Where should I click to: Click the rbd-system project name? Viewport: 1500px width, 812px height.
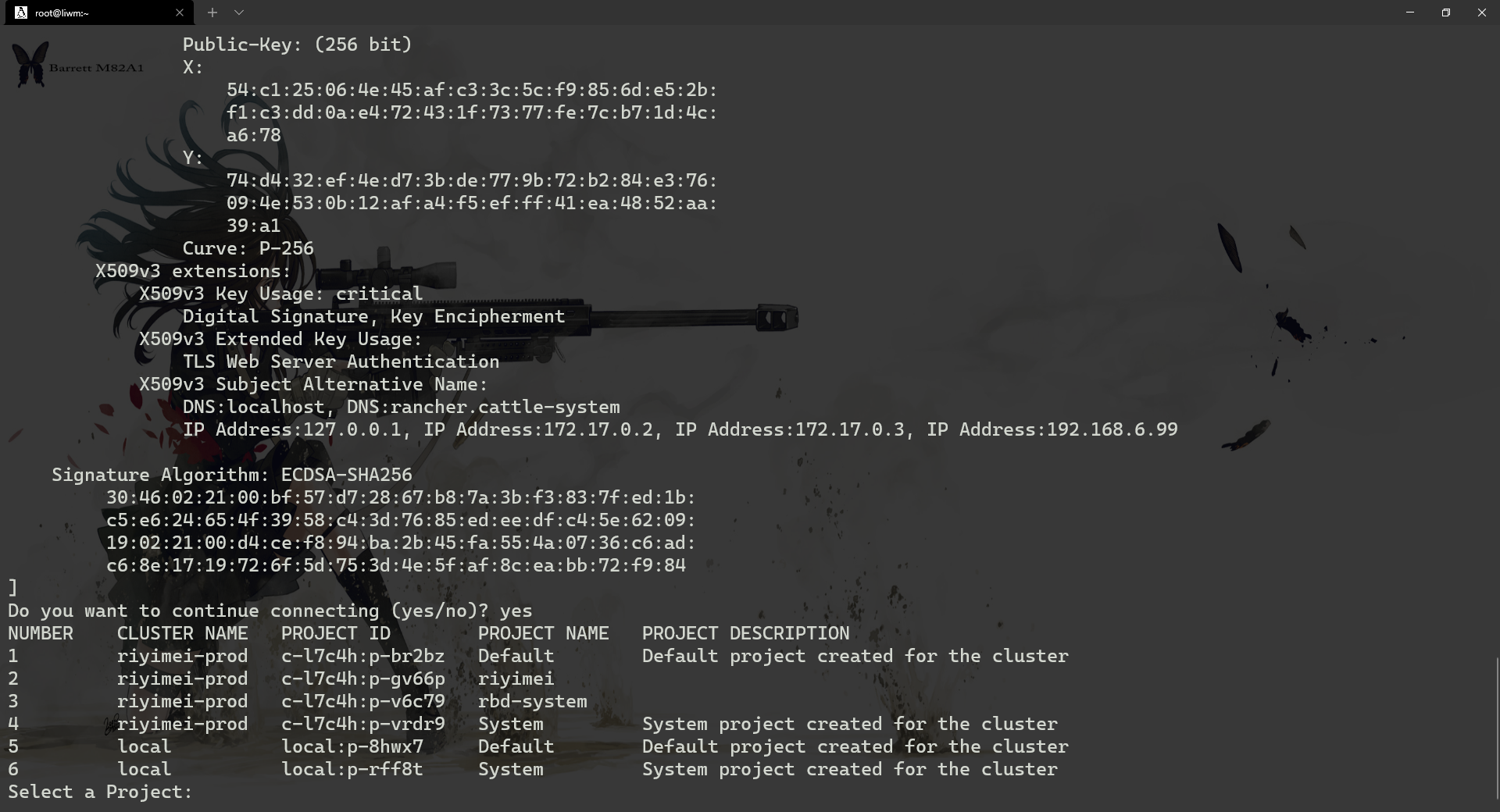point(533,701)
